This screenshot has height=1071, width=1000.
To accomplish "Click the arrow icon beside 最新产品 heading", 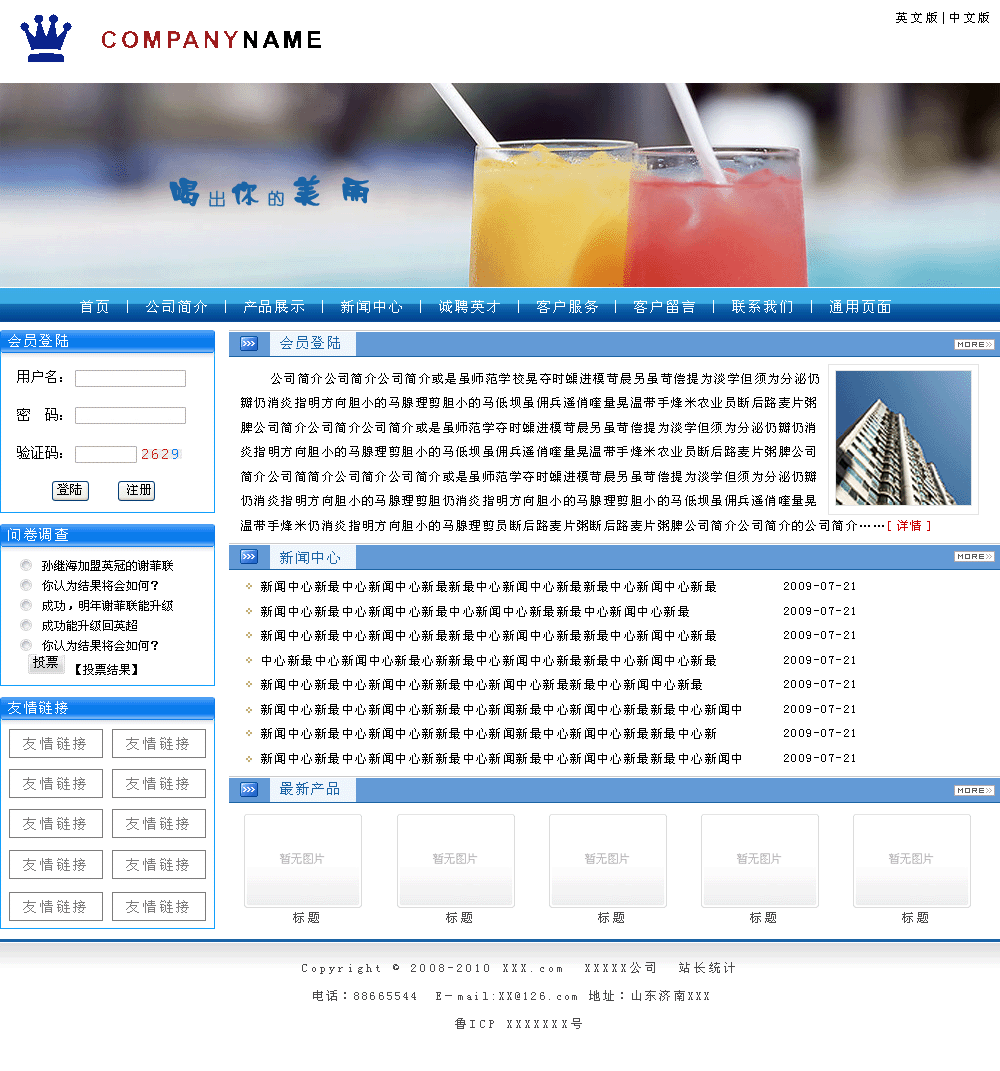I will coord(249,790).
